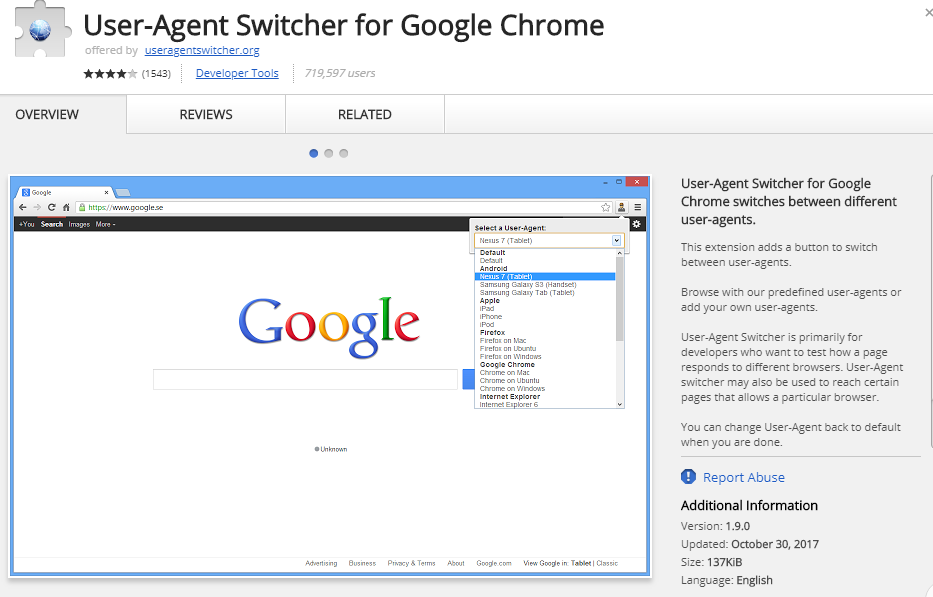
Task: Click the bookmark star in address bar
Action: (x=605, y=207)
